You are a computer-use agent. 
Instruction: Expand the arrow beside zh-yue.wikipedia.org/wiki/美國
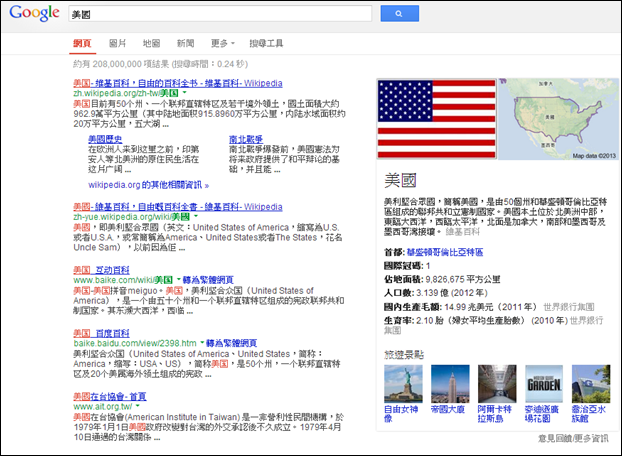[196, 217]
